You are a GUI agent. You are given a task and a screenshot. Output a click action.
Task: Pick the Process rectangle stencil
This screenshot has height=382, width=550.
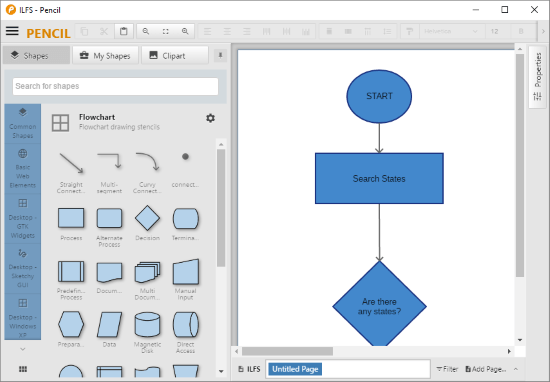(71, 223)
